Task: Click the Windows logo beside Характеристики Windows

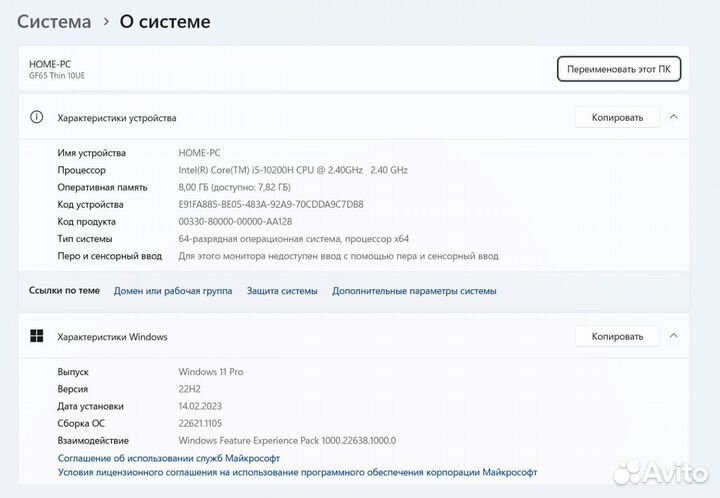Action: pyautogui.click(x=37, y=336)
